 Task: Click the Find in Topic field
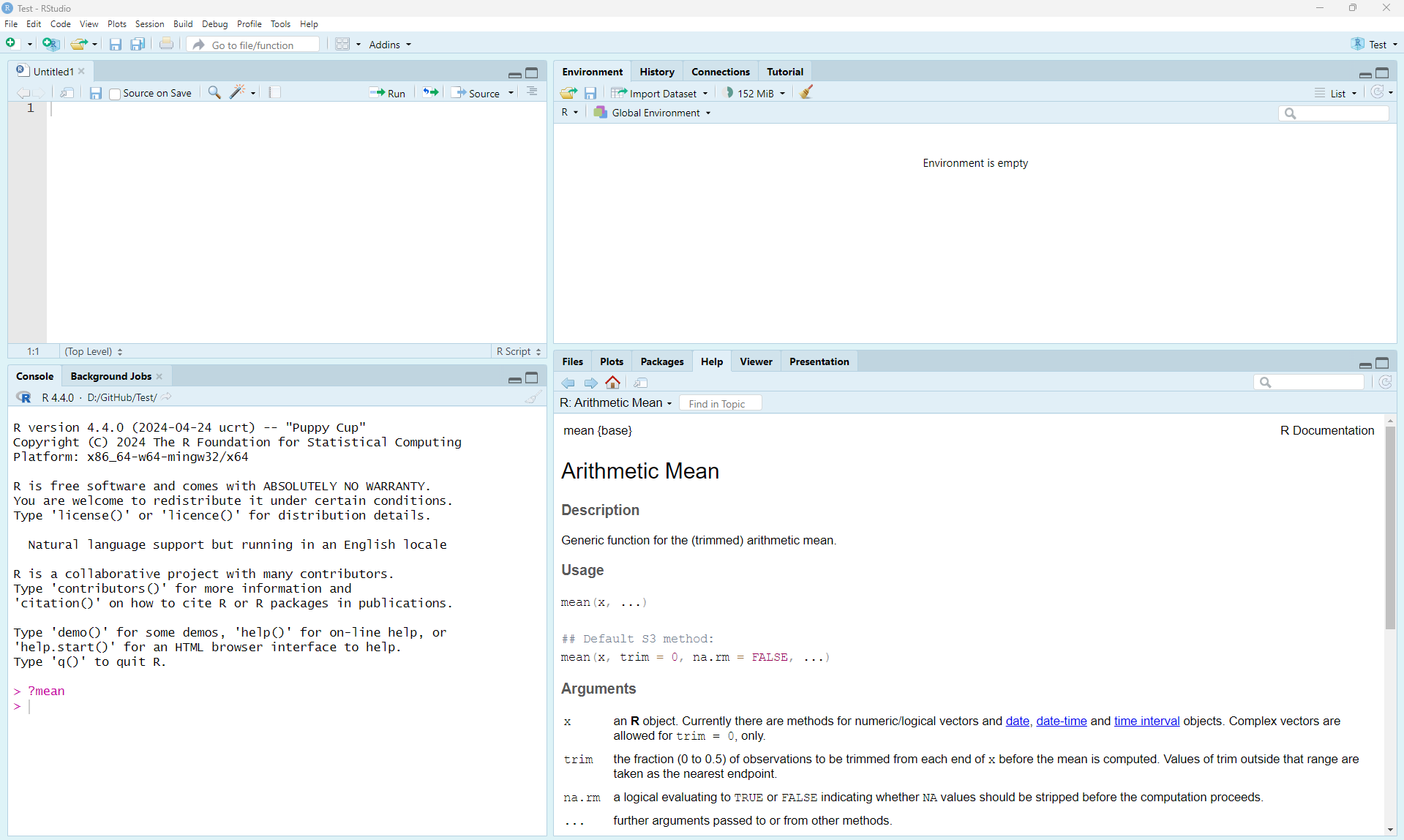[x=720, y=403]
